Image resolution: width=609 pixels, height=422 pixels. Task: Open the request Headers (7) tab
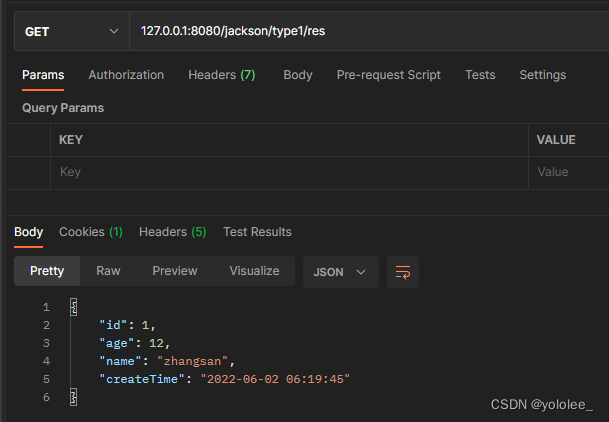tap(221, 75)
